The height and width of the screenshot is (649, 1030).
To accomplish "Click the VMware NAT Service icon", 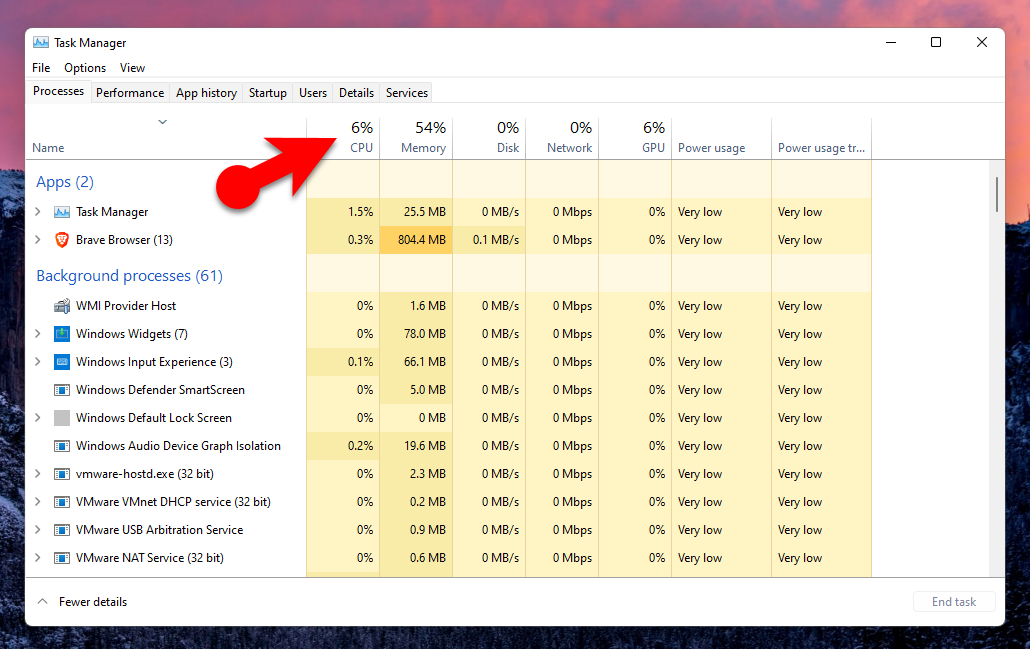I will coord(62,558).
